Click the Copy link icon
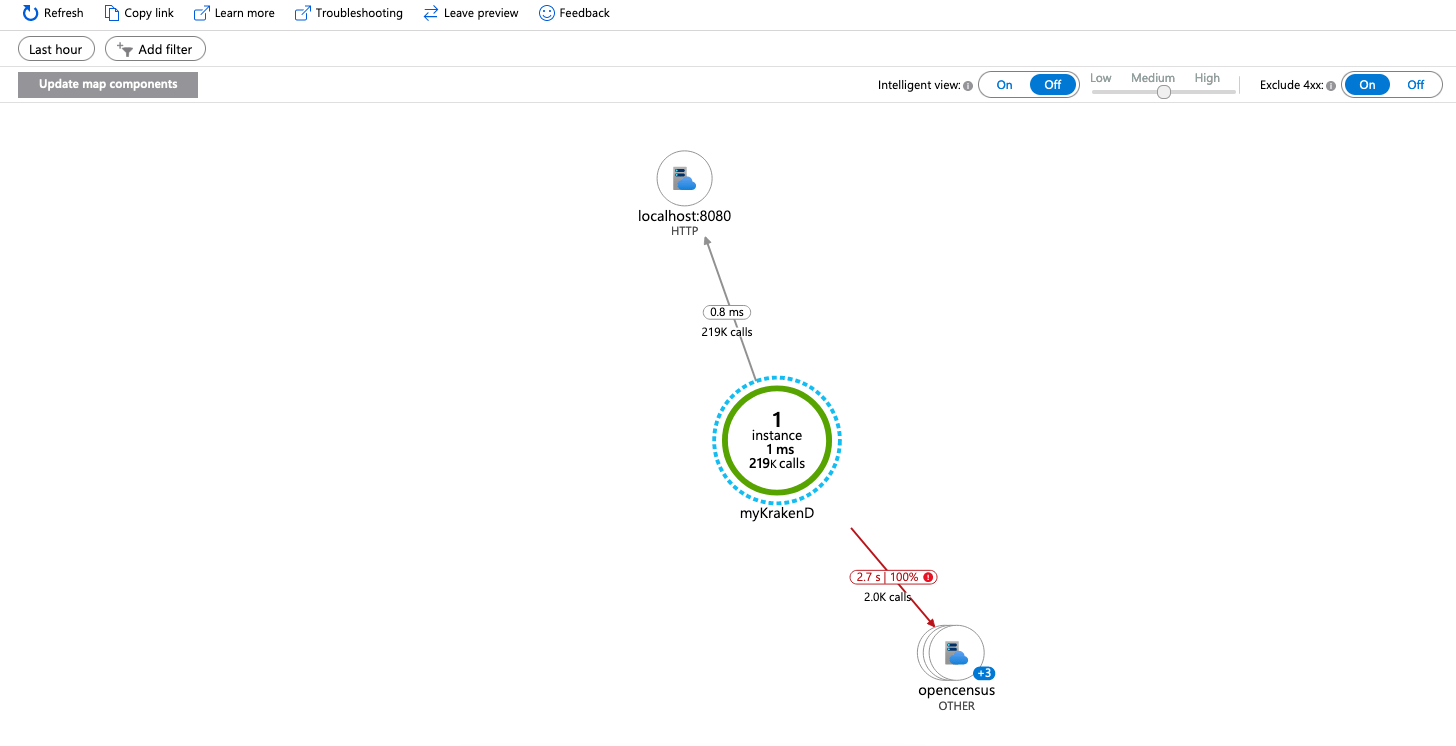 click(112, 13)
